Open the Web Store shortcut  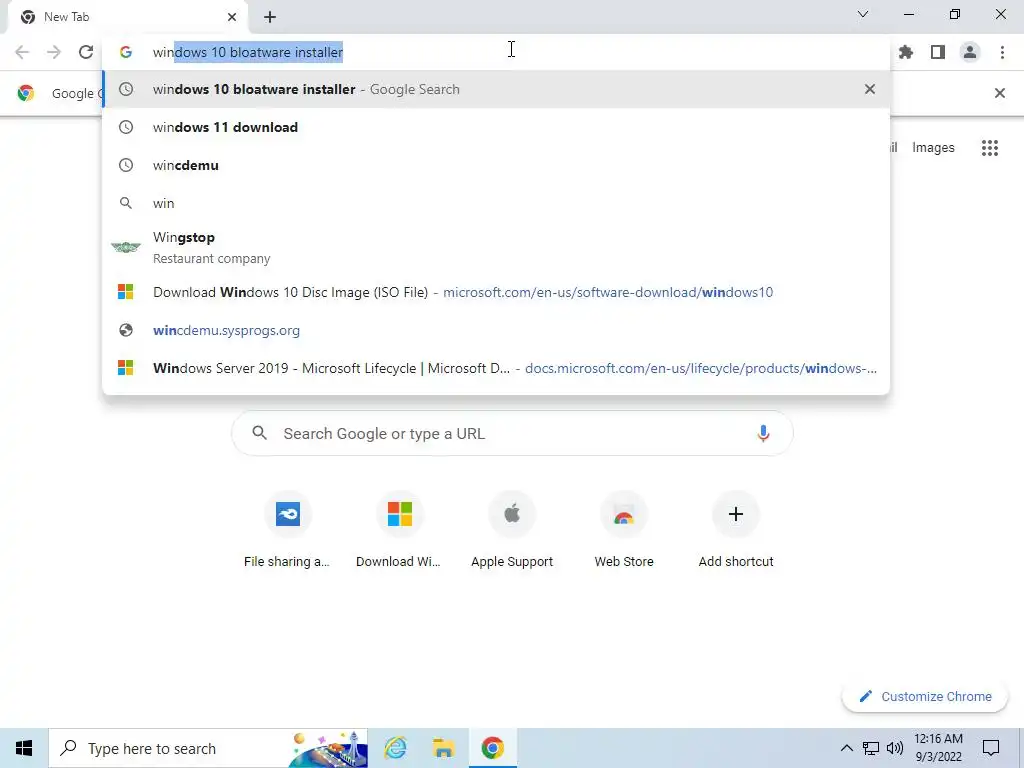click(x=624, y=530)
